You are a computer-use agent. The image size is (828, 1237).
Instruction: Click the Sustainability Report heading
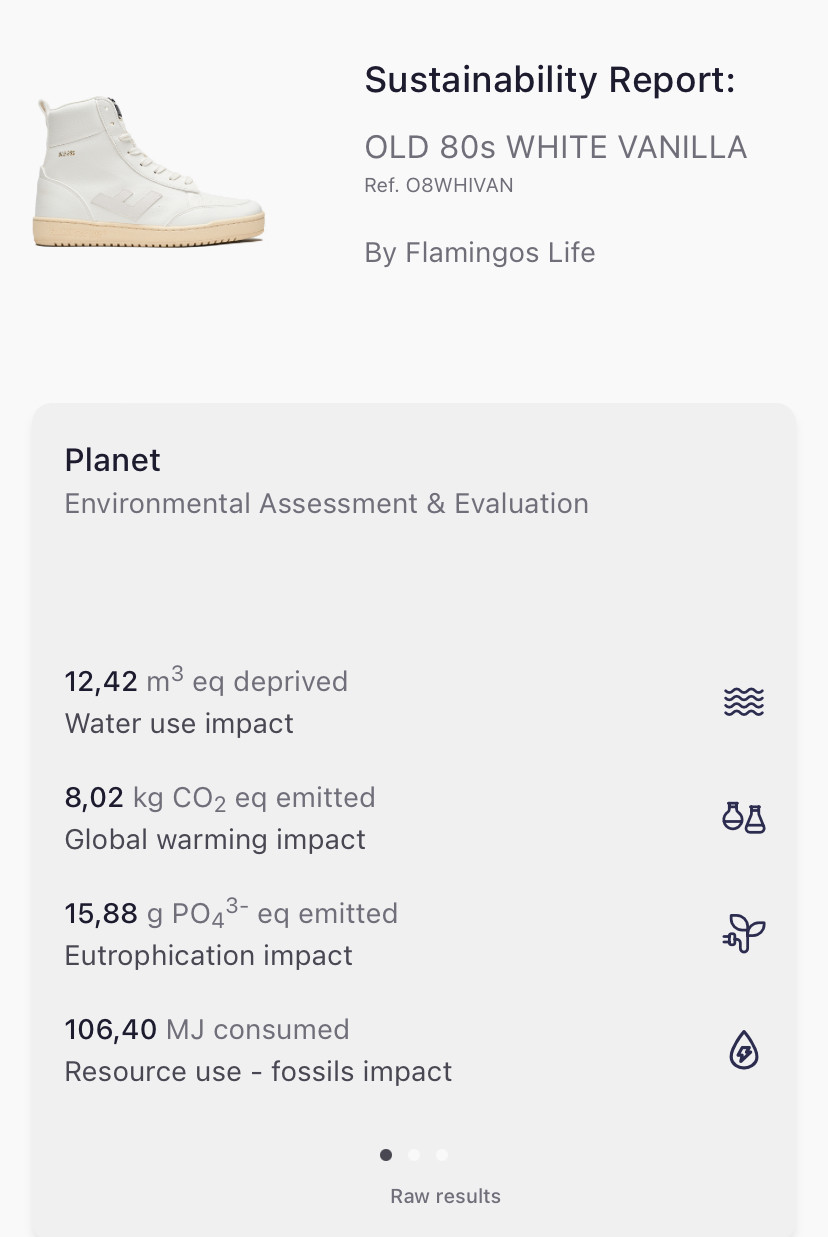click(x=549, y=80)
